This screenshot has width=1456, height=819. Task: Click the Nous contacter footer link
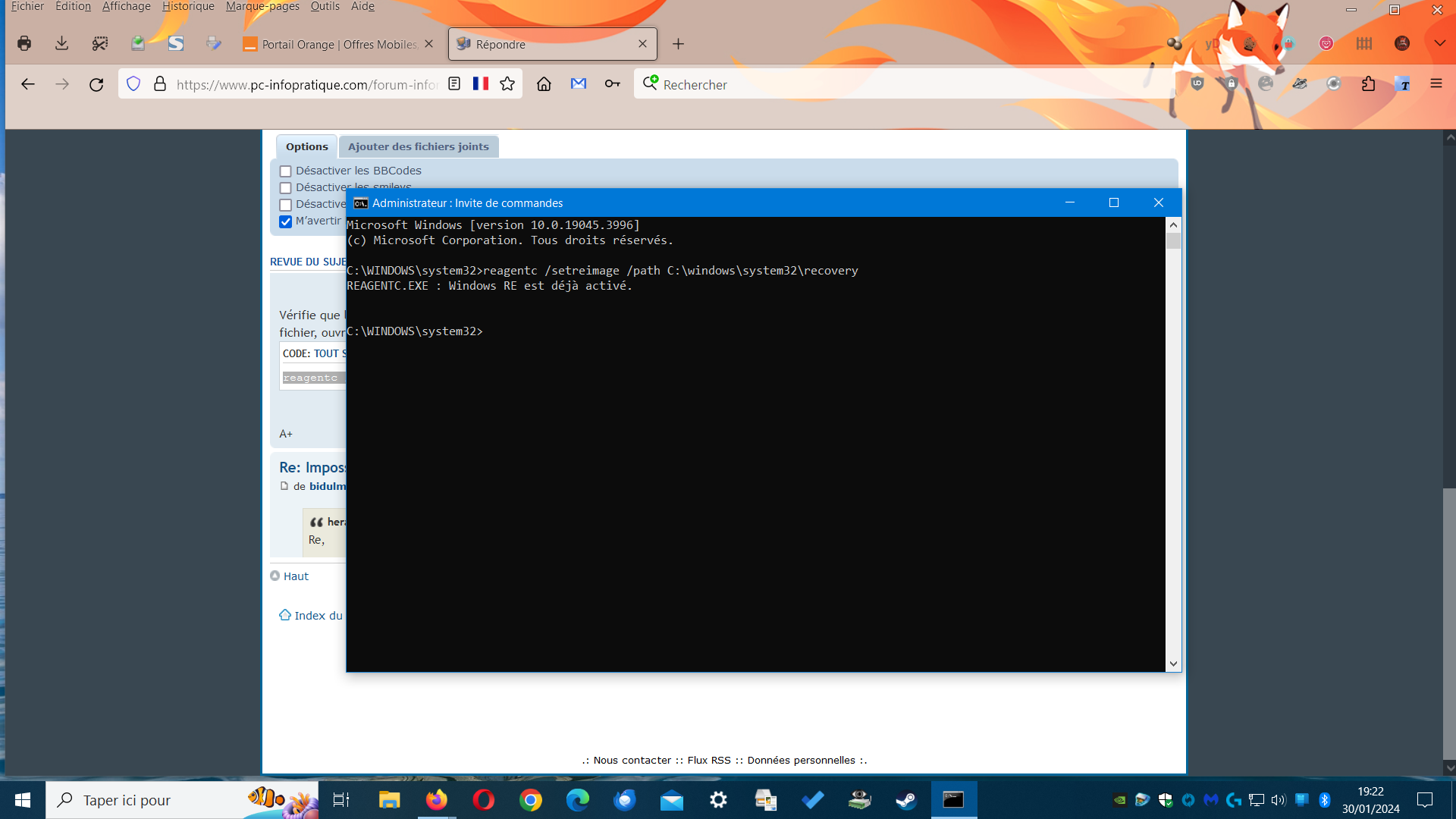(632, 760)
